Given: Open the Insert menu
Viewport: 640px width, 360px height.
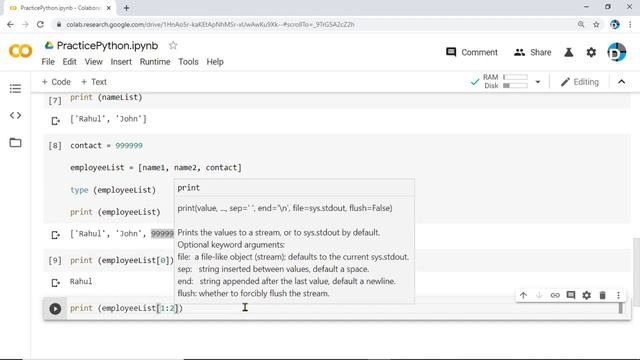Looking at the screenshot, I should 121,62.
